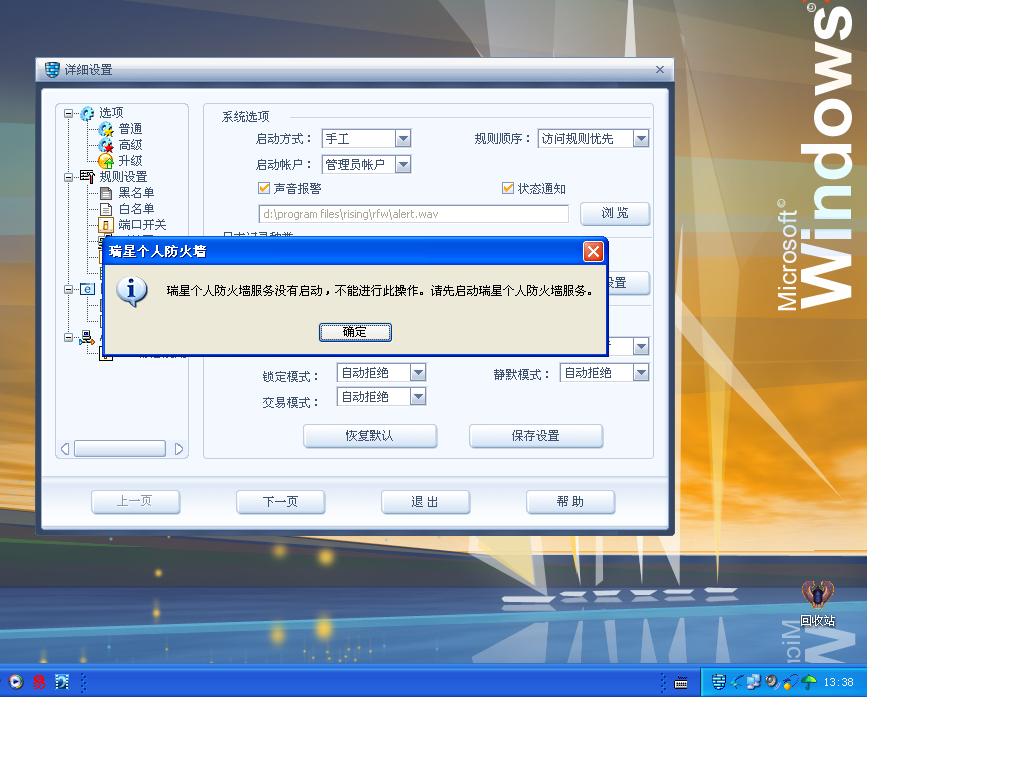Viewport: 1024px width, 768px height.
Task: Select 高级 in the options tree
Action: [130, 145]
